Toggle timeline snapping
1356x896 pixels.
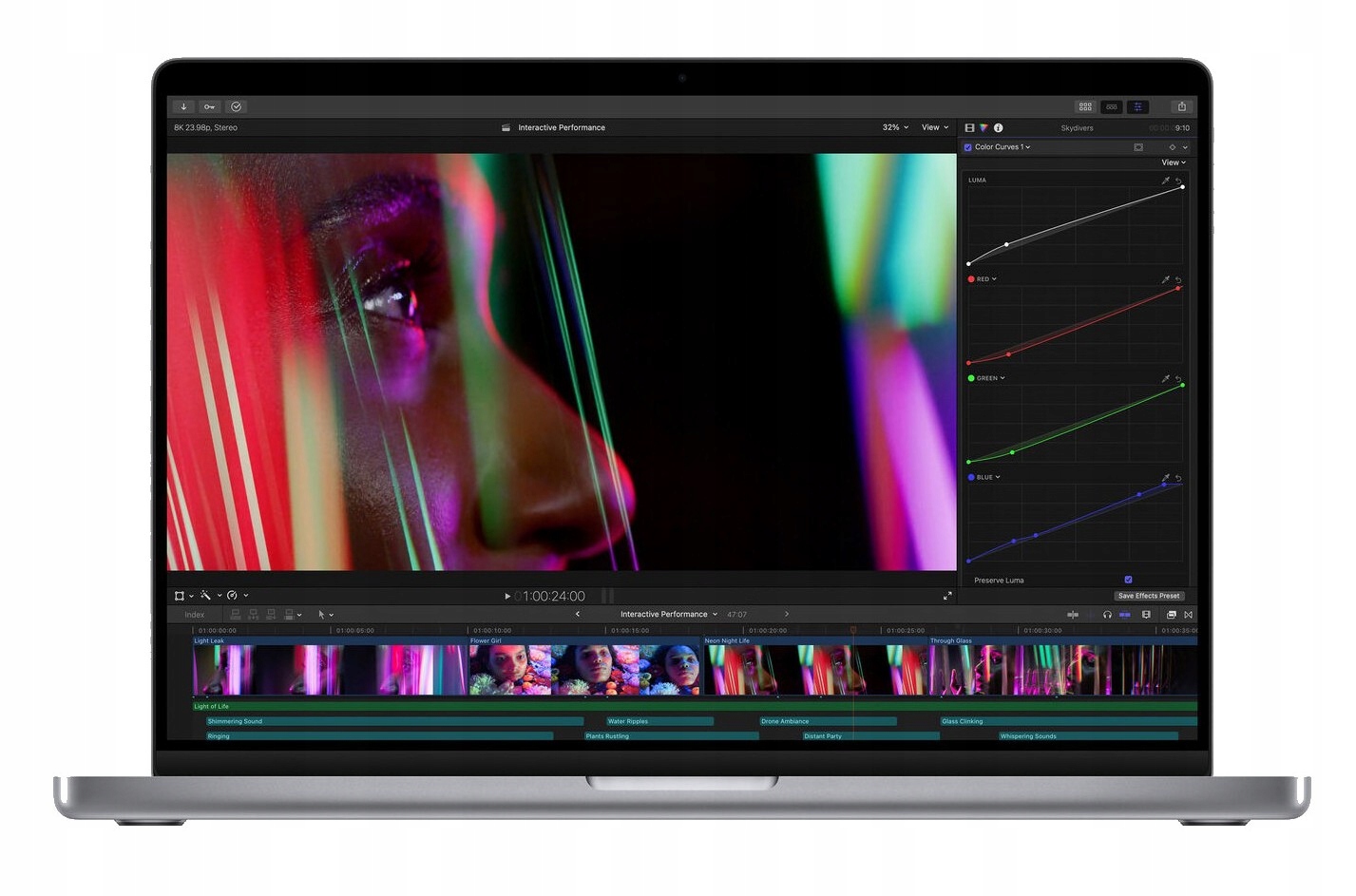click(1125, 615)
